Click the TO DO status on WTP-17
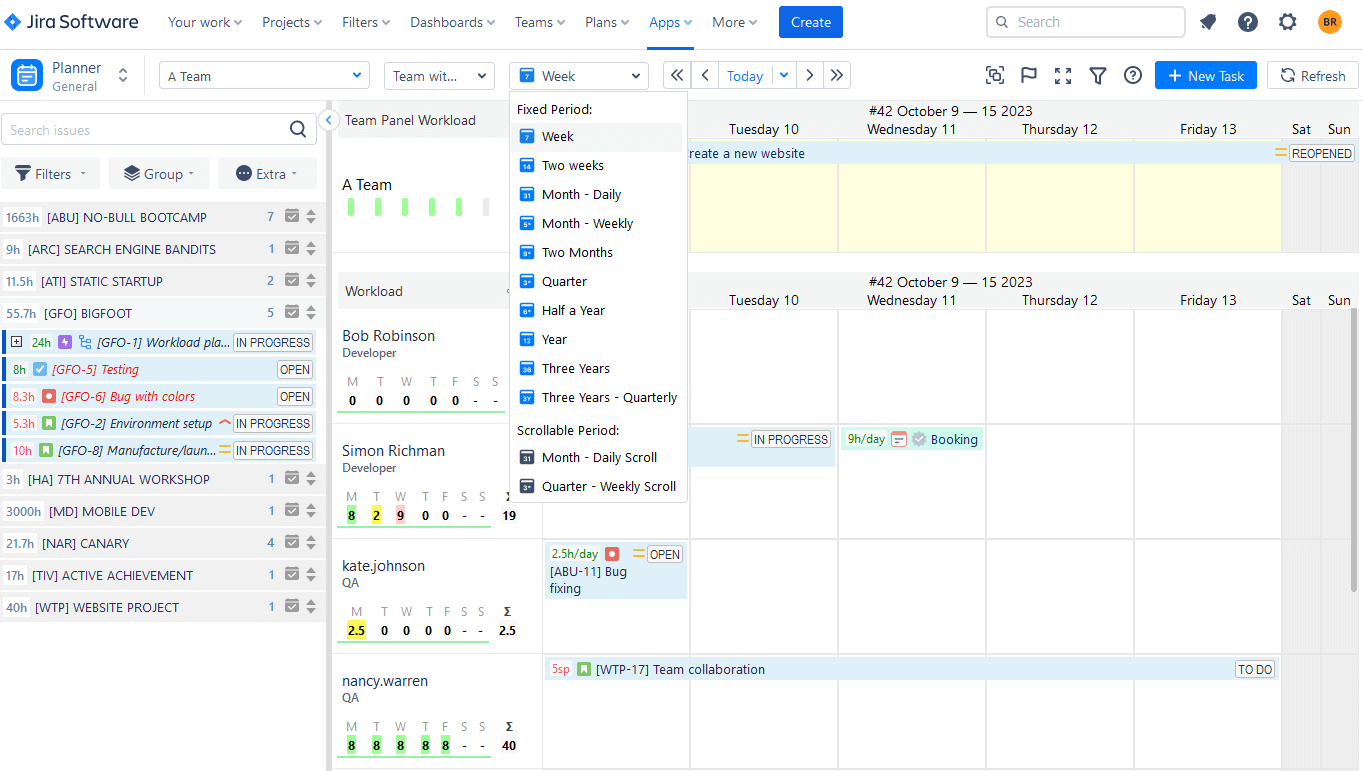The width and height of the screenshot is (1363, 771). point(1255,670)
